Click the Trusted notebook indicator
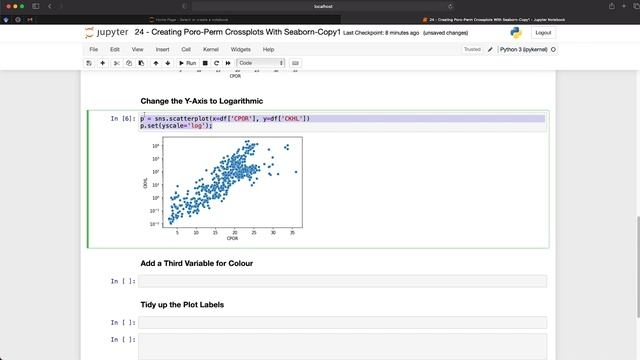The image size is (640, 360). 472,49
